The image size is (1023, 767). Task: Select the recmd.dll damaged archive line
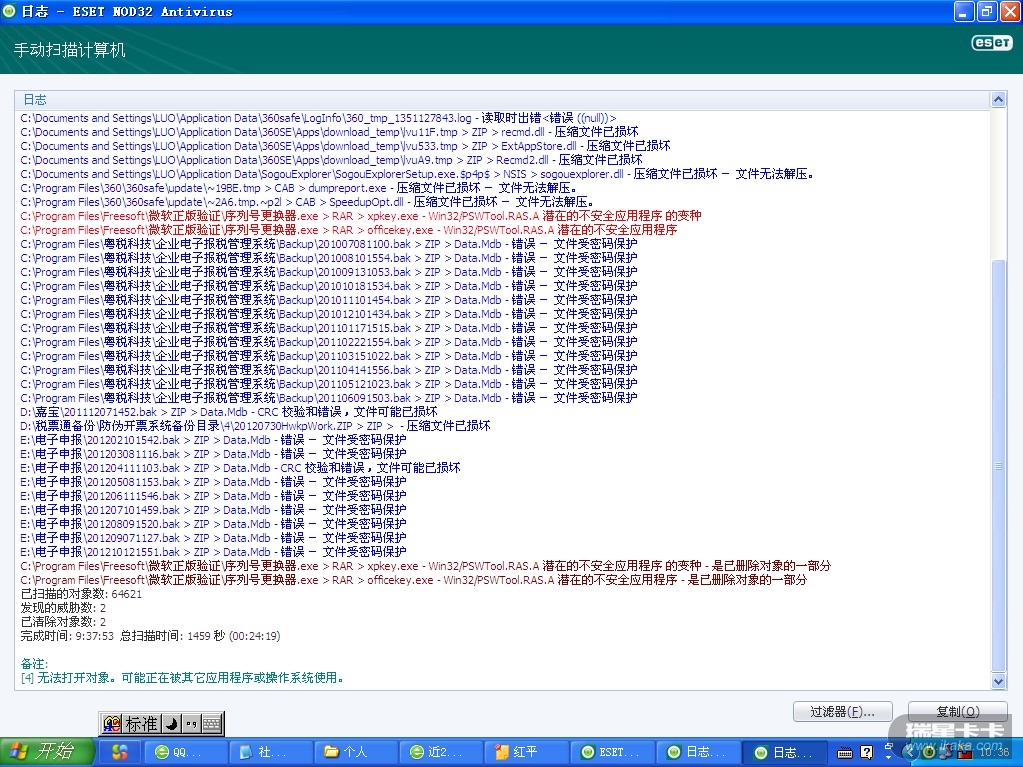[329, 132]
